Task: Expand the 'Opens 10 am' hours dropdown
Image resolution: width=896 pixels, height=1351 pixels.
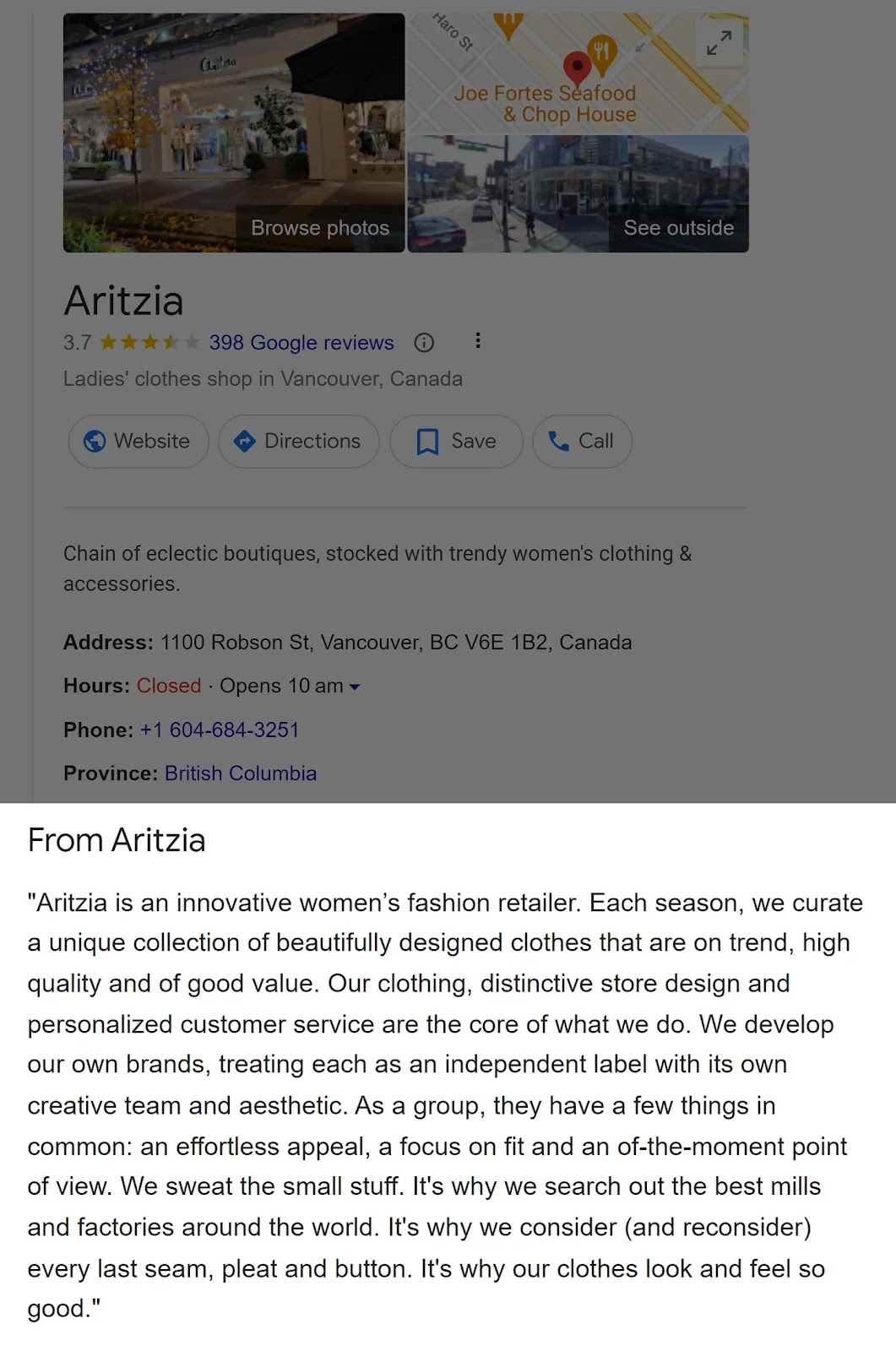Action: coord(354,686)
